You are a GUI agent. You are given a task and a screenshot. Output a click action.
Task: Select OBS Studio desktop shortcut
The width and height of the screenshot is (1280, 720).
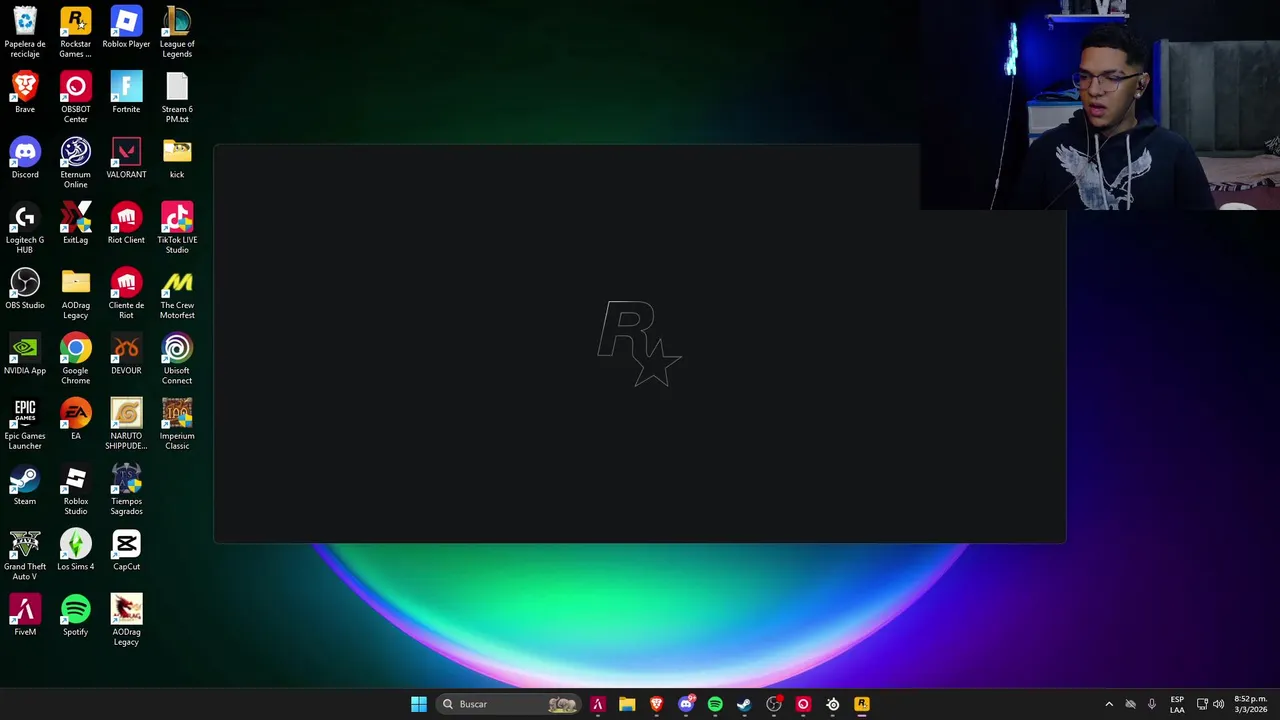point(25,288)
